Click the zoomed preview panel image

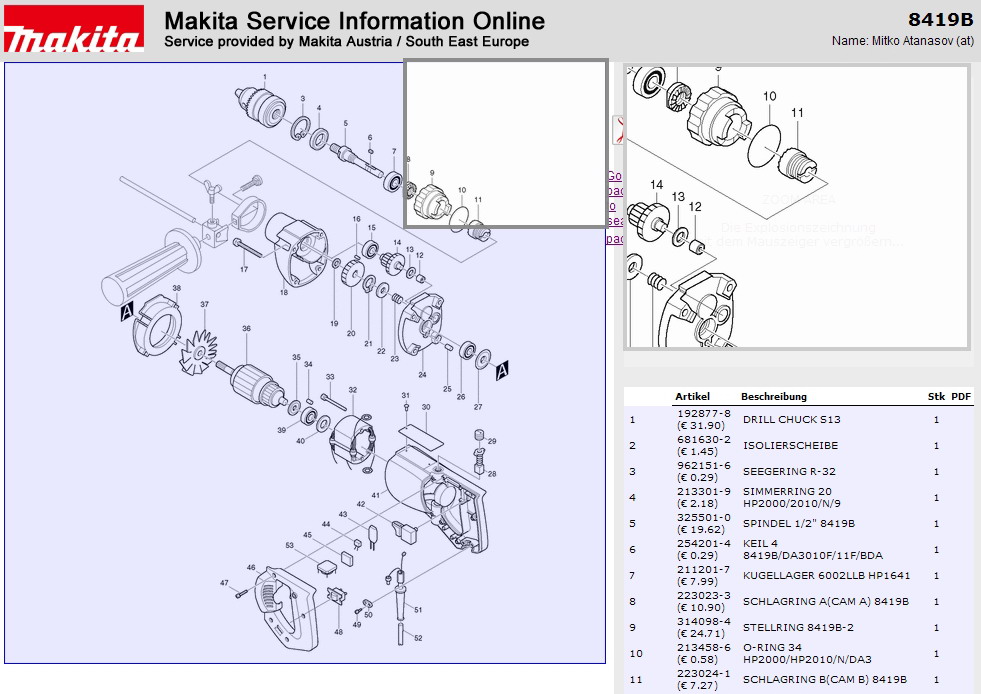796,207
